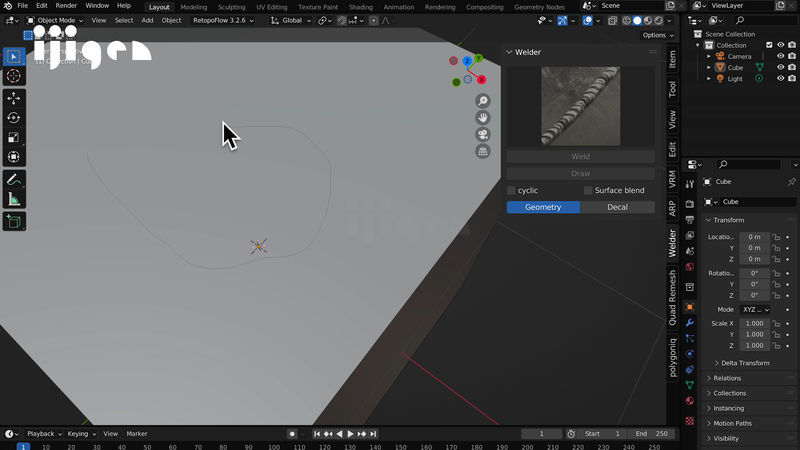The image size is (800, 450).
Task: Hide the Camera object in viewport
Action: click(781, 56)
